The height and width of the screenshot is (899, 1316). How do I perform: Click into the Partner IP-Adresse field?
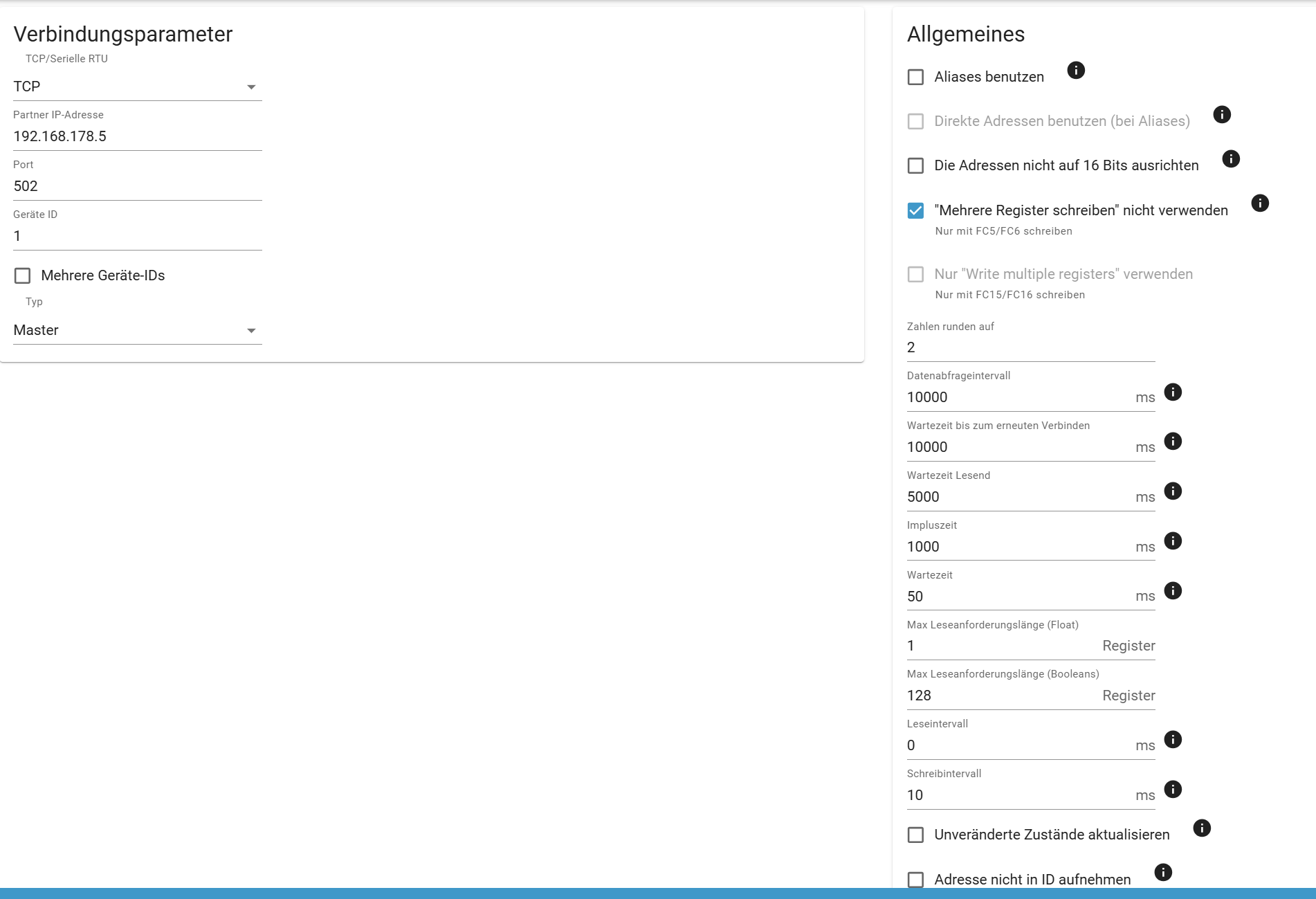click(104, 136)
